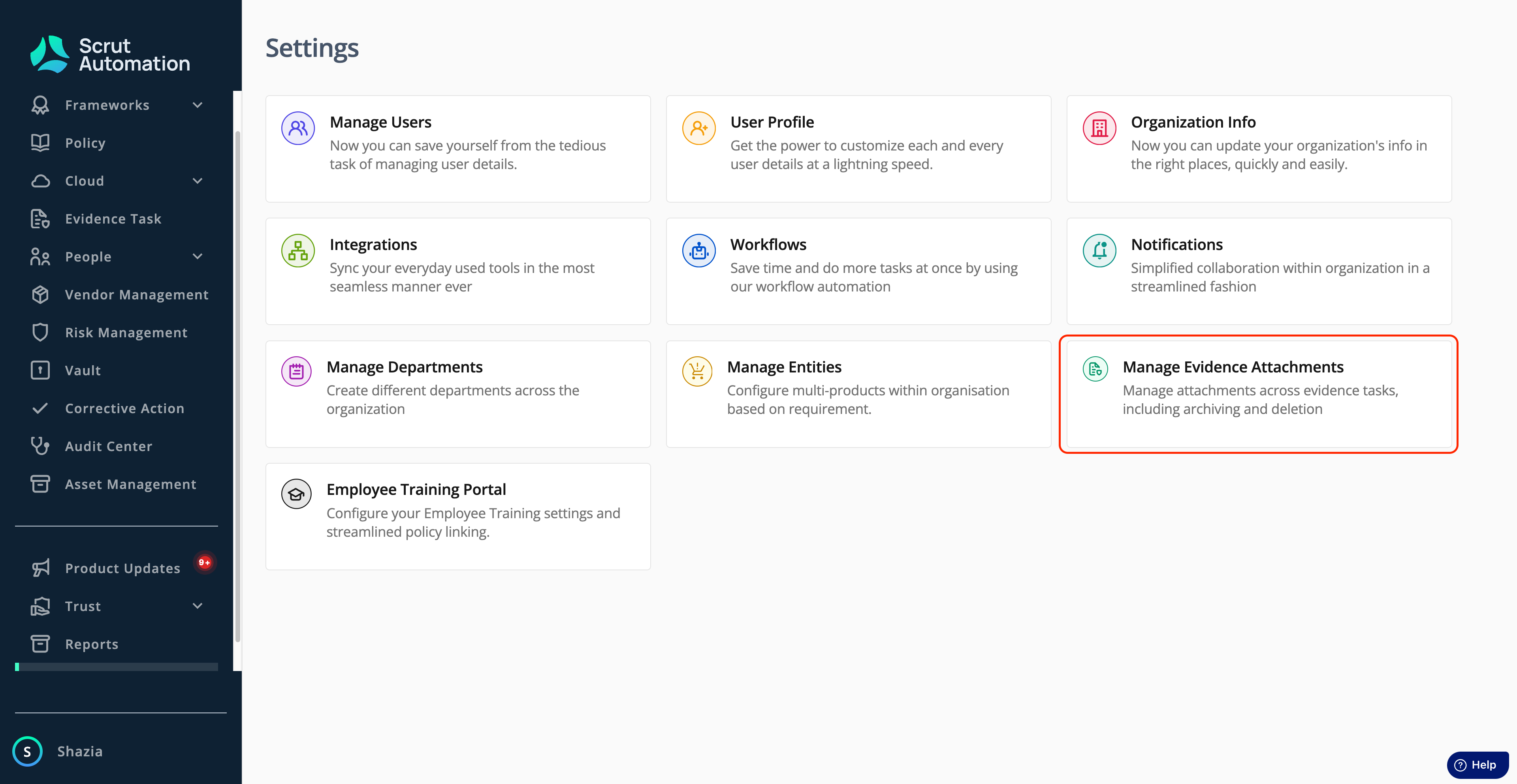Expand the People menu chevron
1517x784 pixels.
[197, 257]
